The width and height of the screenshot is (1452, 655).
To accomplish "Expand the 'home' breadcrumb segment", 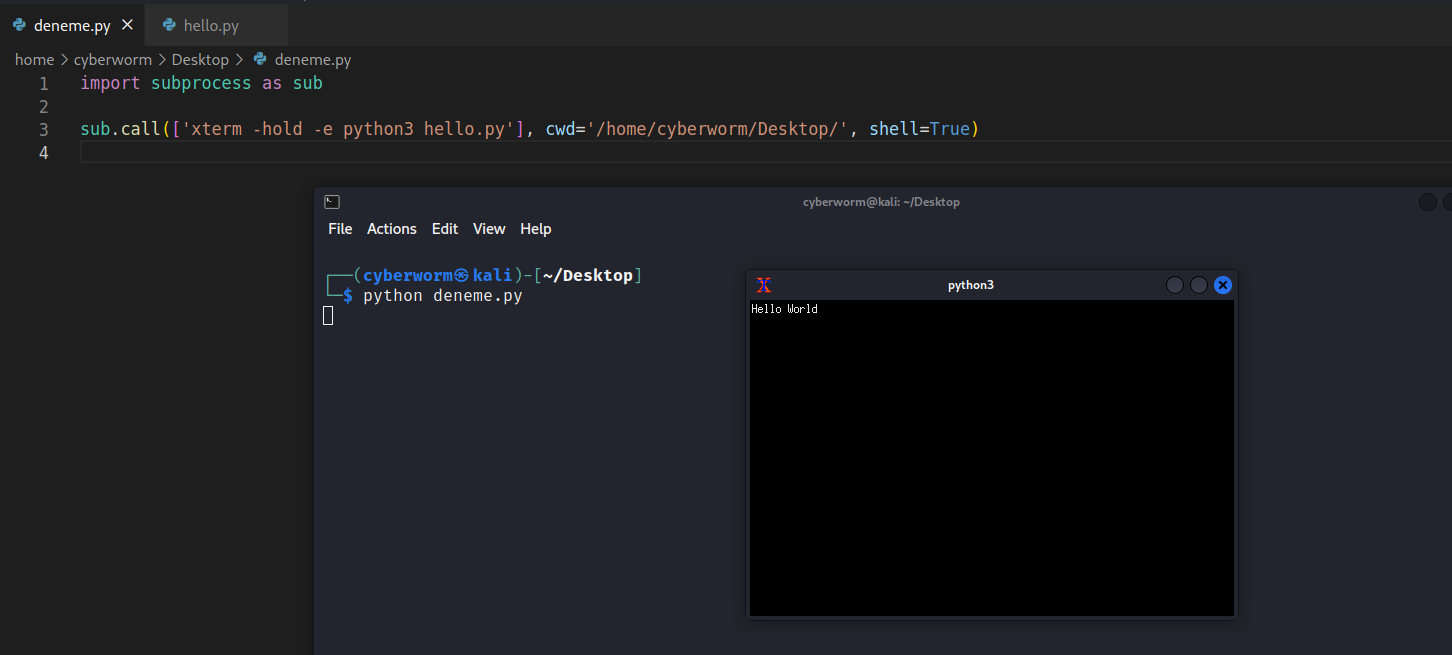I will tap(34, 60).
